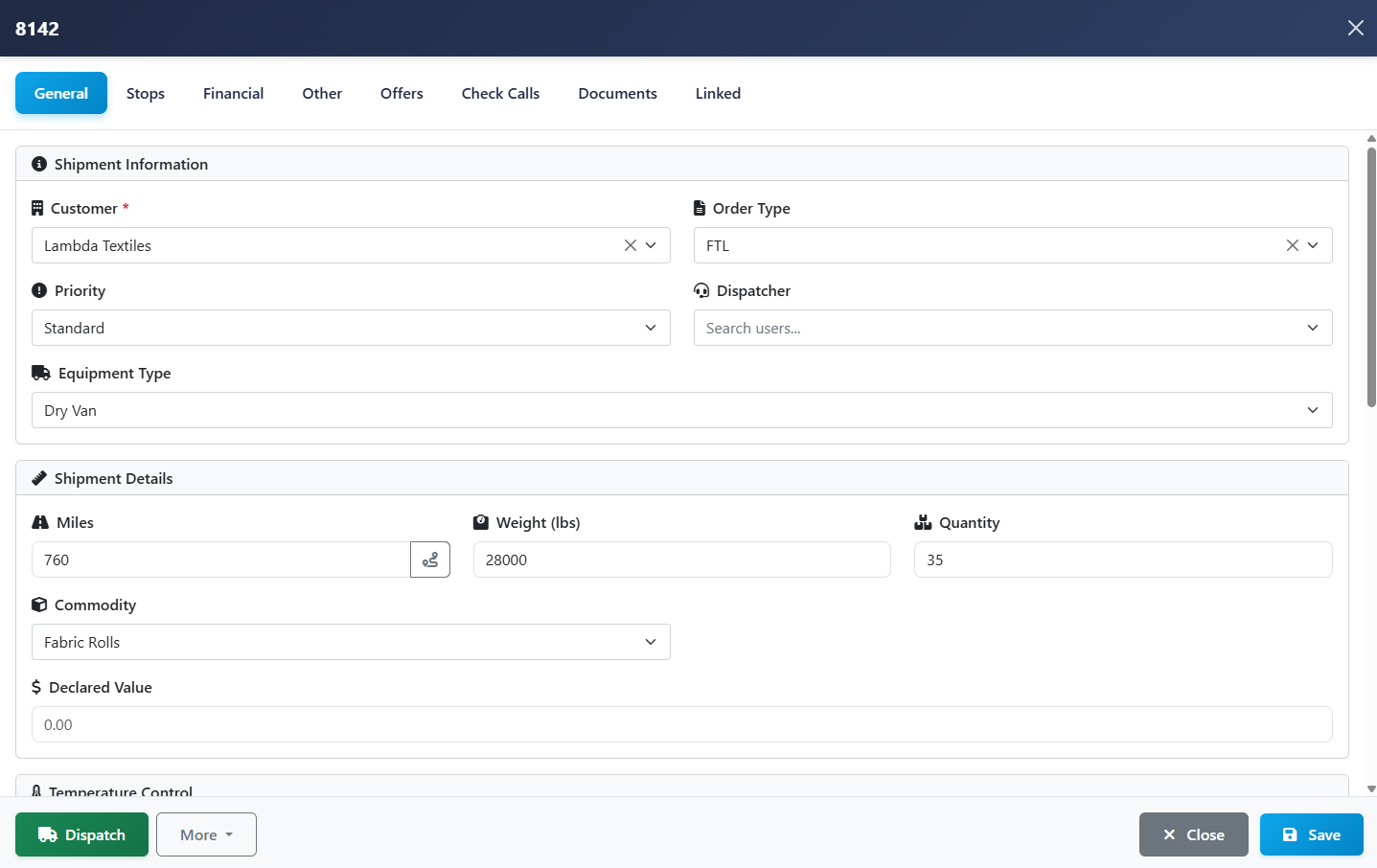Expand the Equipment Type Dry Van dropdown
This screenshot has width=1377, height=868.
tap(681, 410)
